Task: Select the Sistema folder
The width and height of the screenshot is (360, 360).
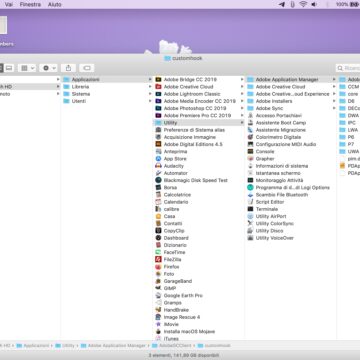Action: 106,94
